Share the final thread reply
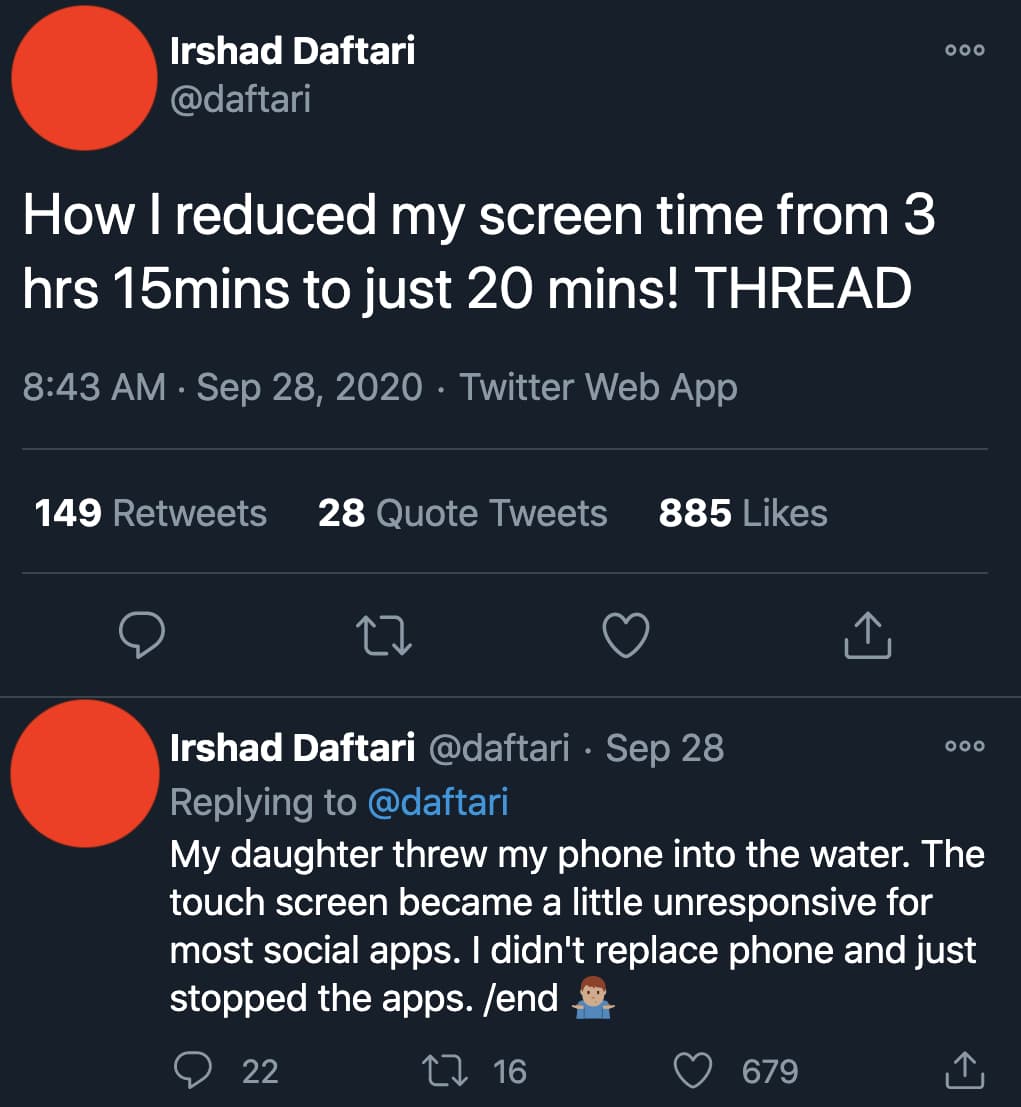The width and height of the screenshot is (1021, 1107). click(x=964, y=1070)
